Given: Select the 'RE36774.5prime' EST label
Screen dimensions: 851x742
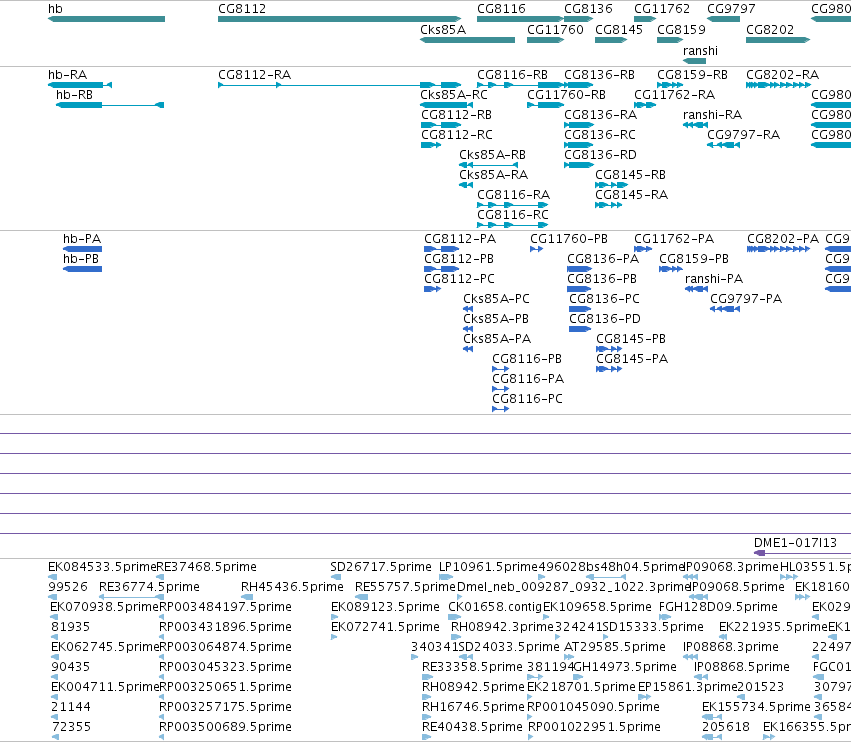Looking at the screenshot, I should (149, 587).
